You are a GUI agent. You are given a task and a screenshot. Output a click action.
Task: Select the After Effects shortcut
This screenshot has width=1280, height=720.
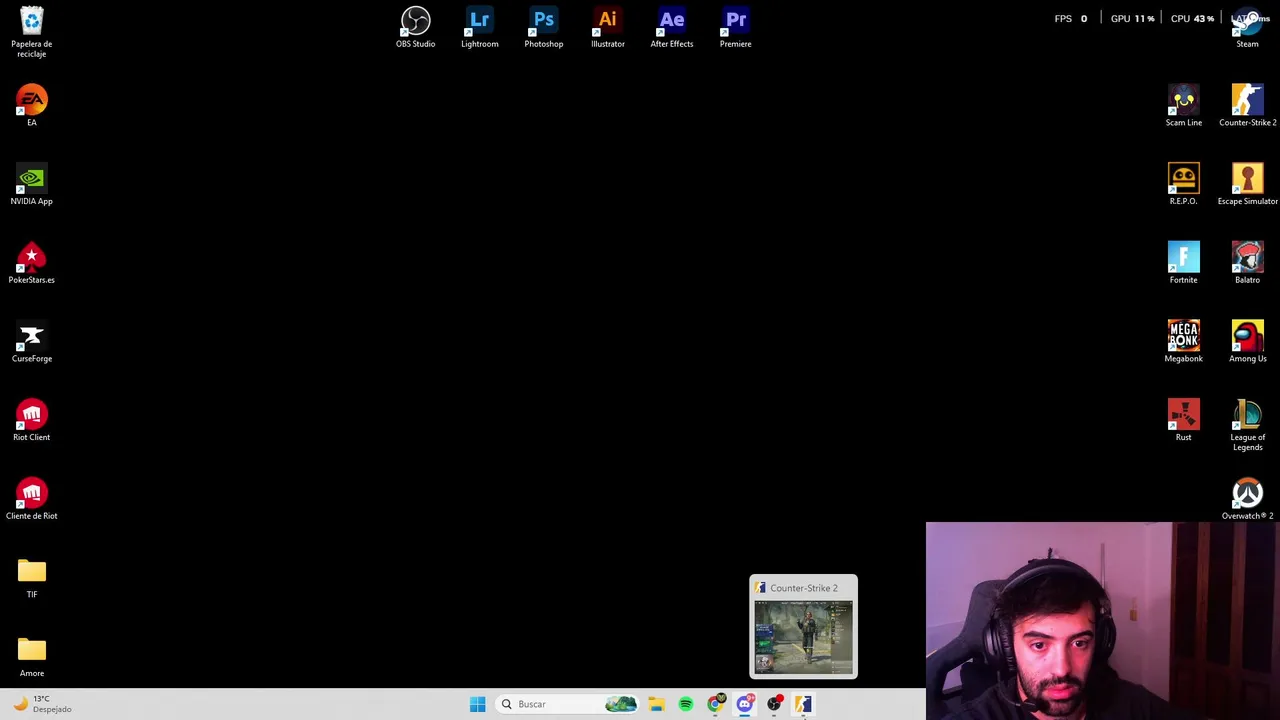point(672,27)
